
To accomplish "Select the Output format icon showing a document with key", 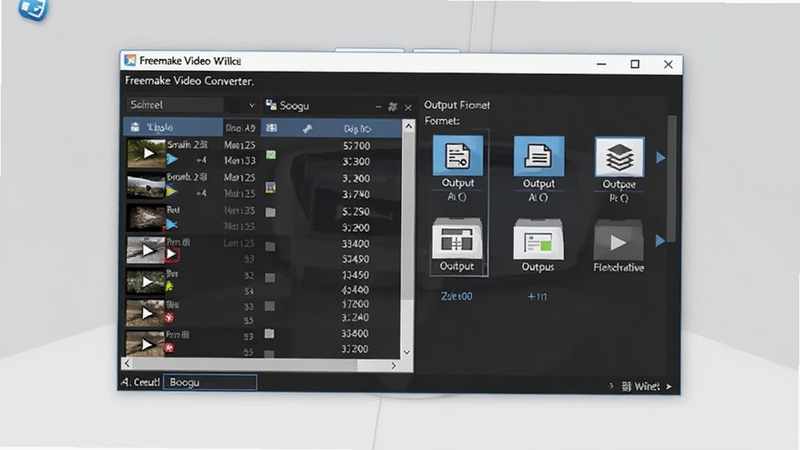I will 458,156.
